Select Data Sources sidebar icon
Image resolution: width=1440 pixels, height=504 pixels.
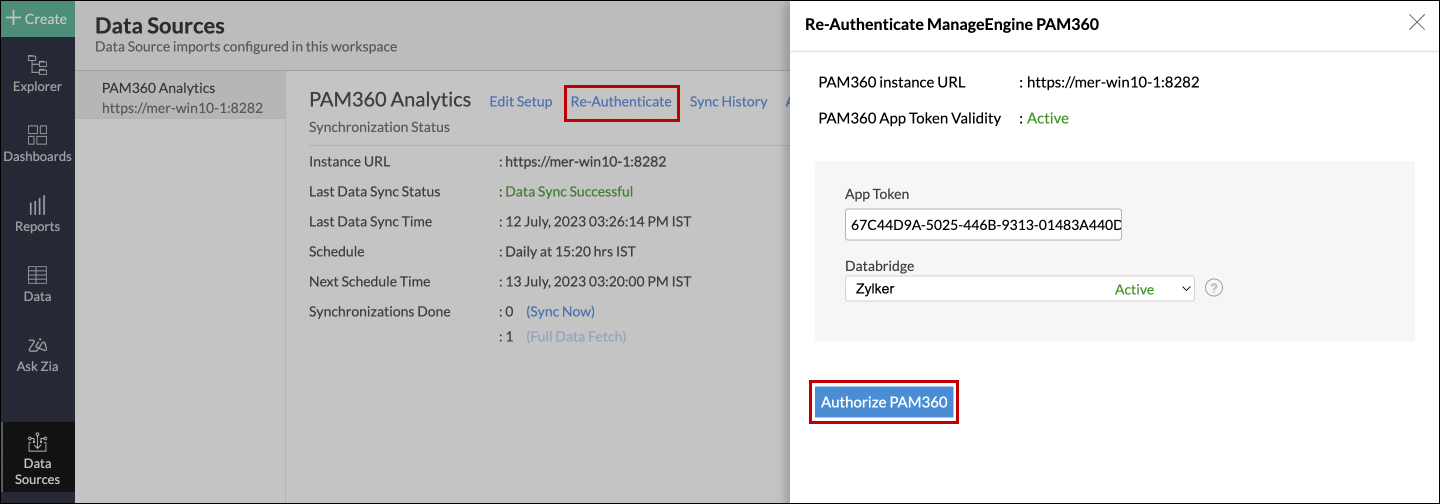pos(37,458)
